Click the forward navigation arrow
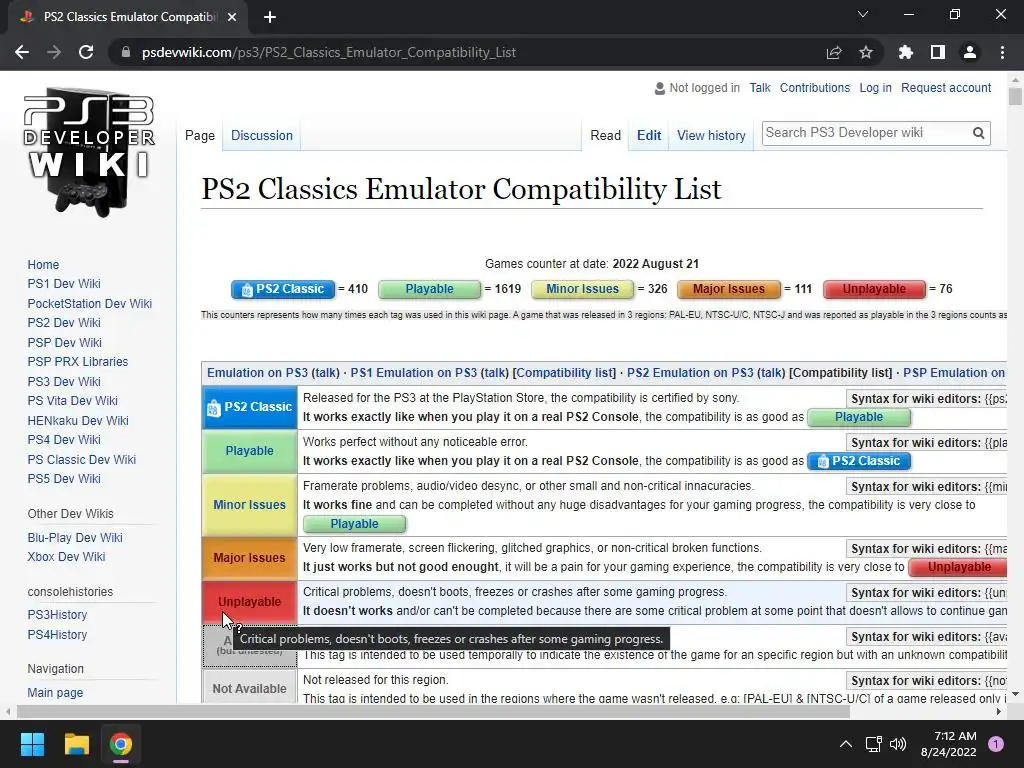 click(54, 52)
